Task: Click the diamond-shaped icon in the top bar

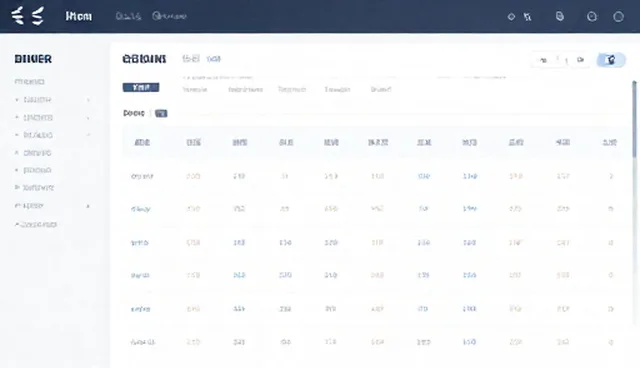Action: tap(511, 17)
